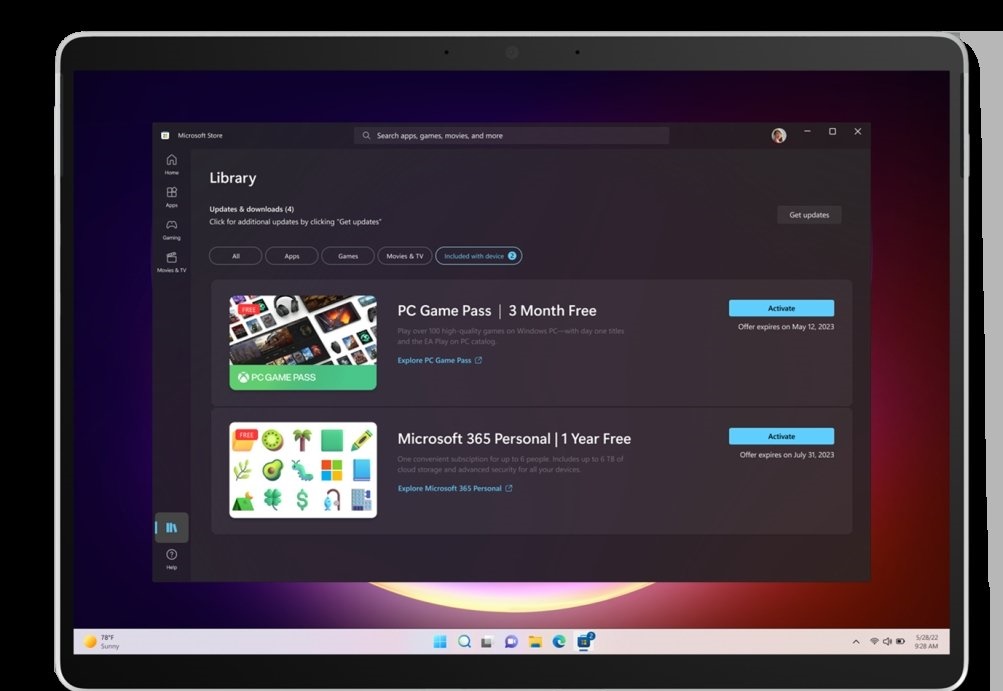Click the battery icon in system tray

[901, 641]
